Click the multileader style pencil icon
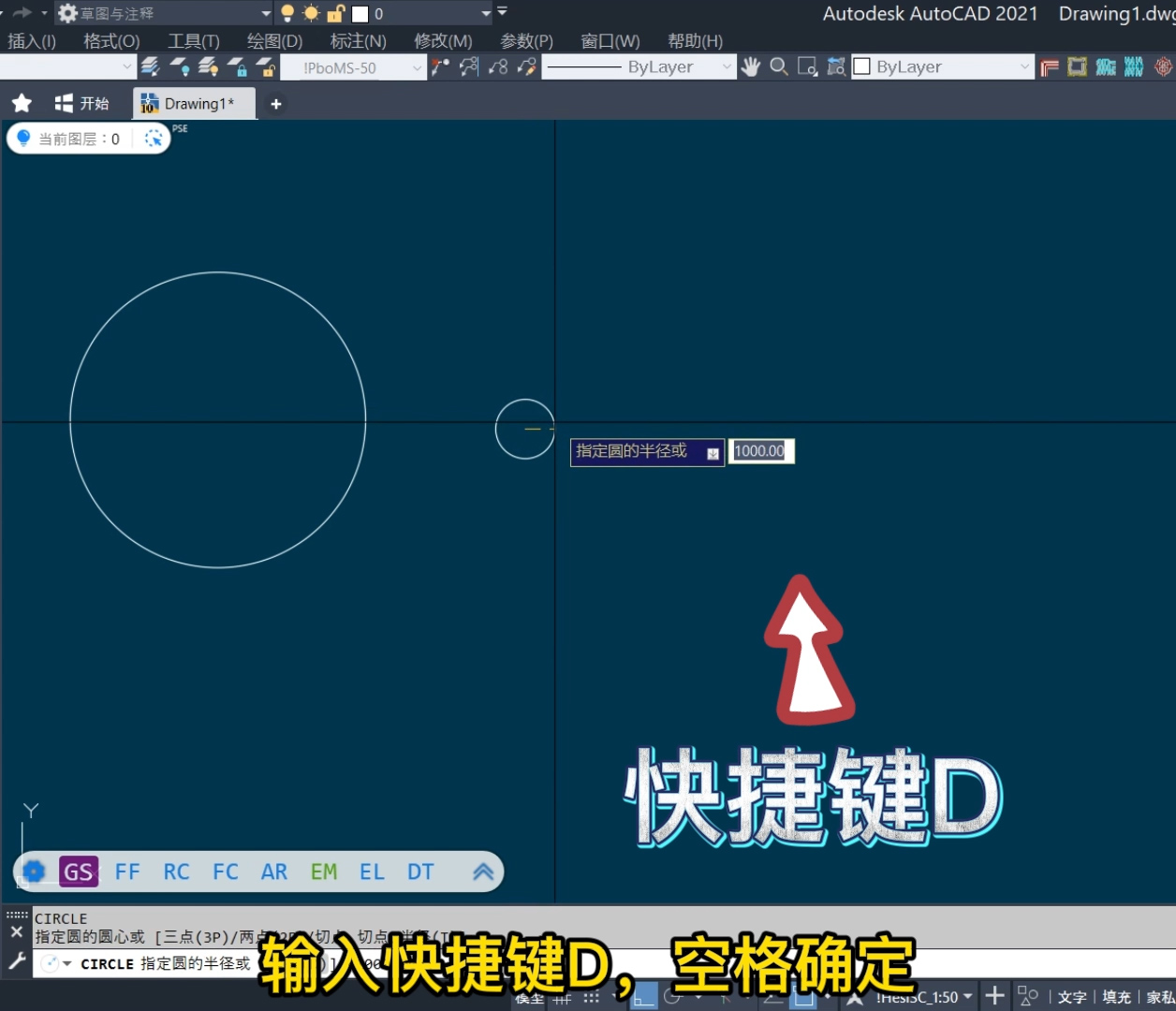This screenshot has width=1176, height=1011. (x=527, y=66)
